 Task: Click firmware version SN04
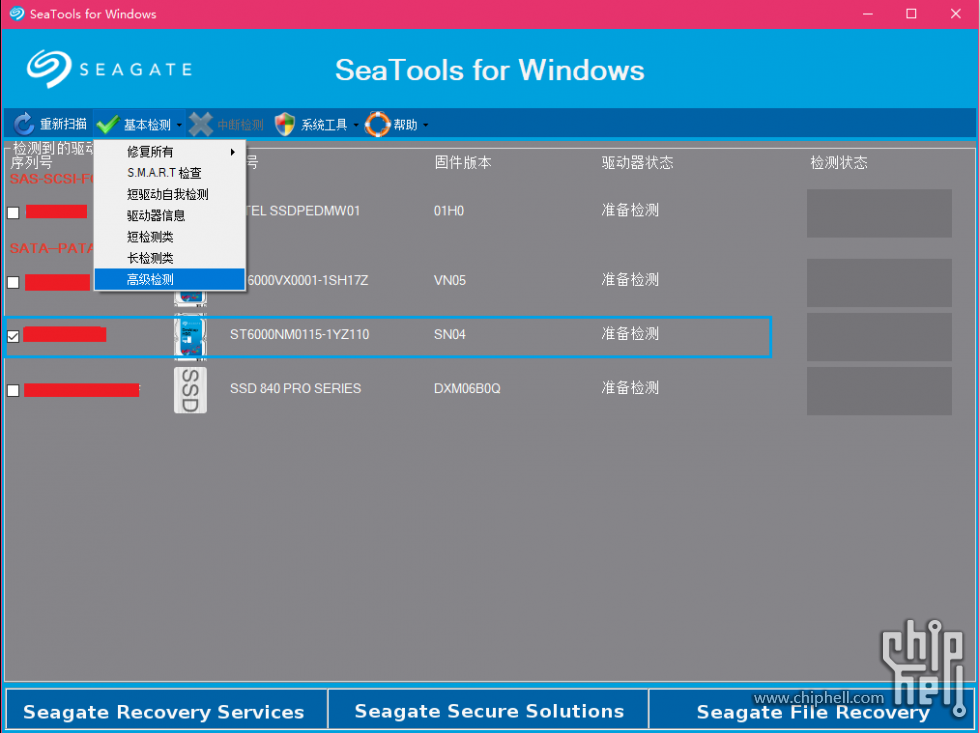pos(449,334)
